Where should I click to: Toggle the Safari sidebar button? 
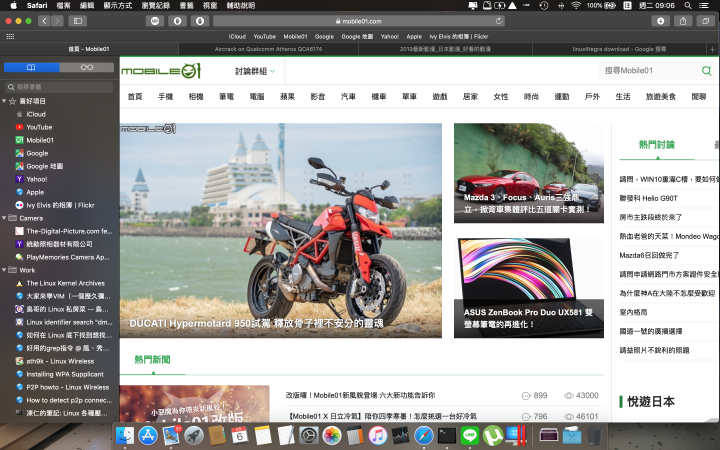click(78, 21)
